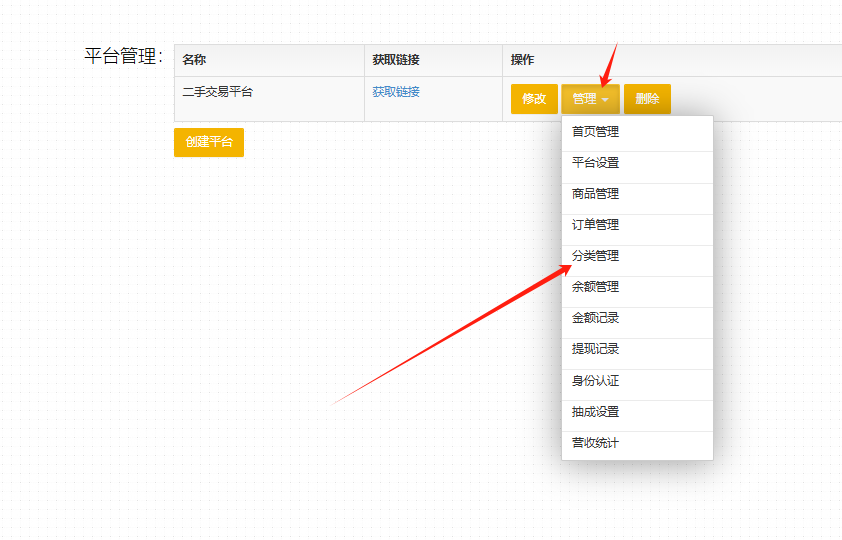This screenshot has width=842, height=540.
Task: Click the 名称 column header
Action: coord(269,60)
